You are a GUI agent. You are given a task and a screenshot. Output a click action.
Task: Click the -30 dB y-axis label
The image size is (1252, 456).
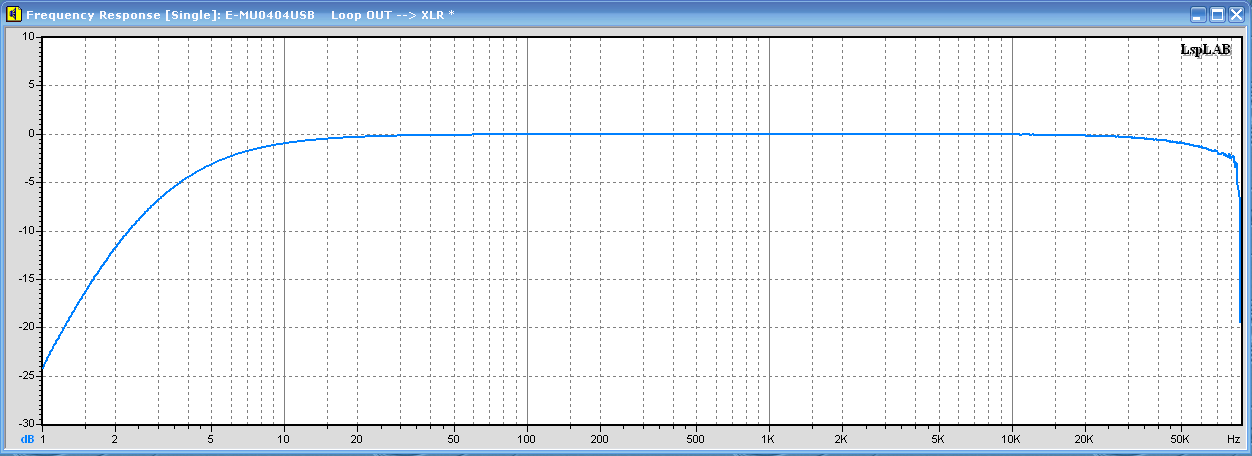[x=25, y=424]
